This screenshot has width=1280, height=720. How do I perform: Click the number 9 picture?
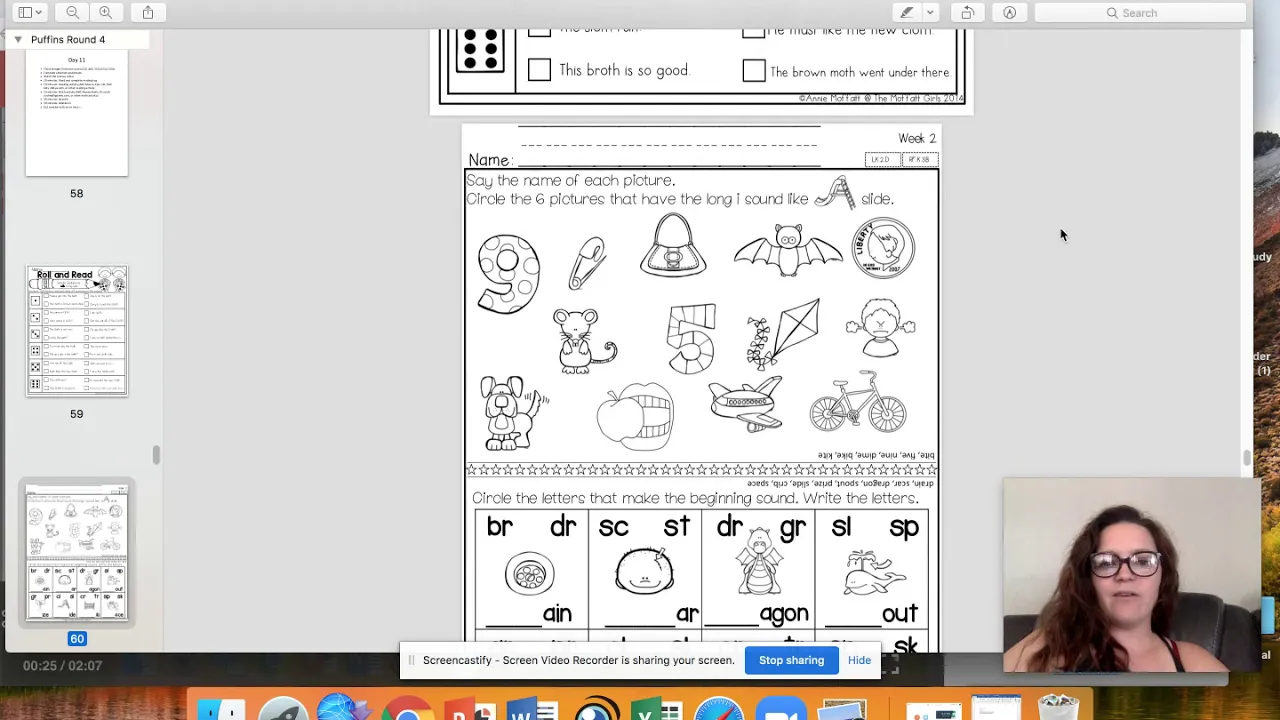pos(508,274)
